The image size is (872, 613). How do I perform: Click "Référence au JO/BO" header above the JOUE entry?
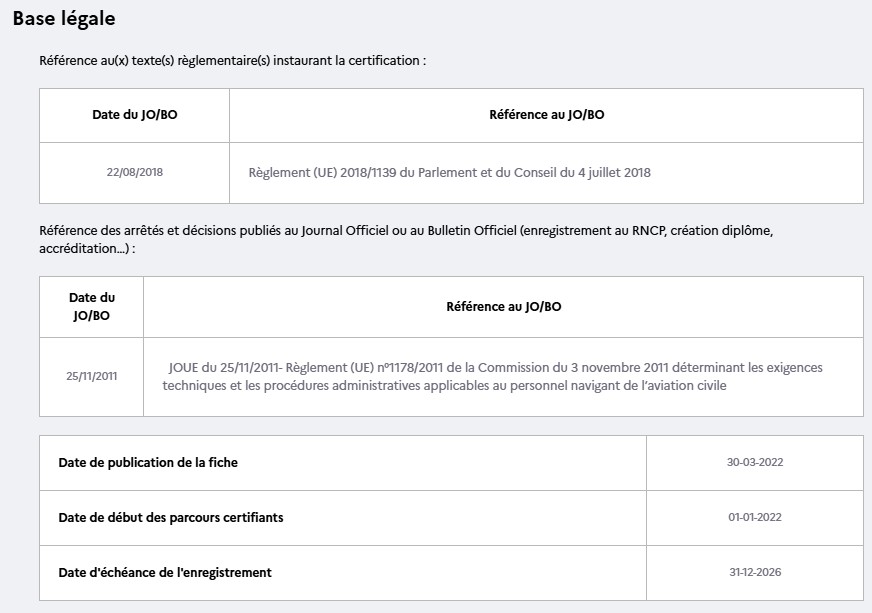pyautogui.click(x=503, y=306)
